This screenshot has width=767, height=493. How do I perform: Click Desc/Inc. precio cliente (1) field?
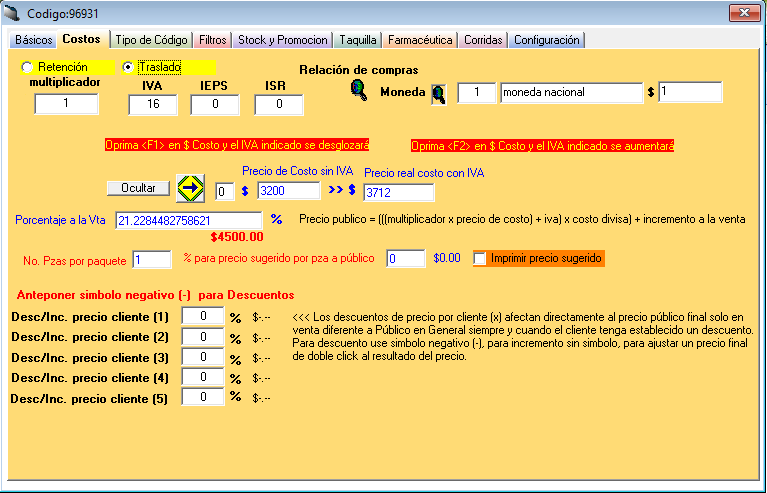(x=202, y=316)
